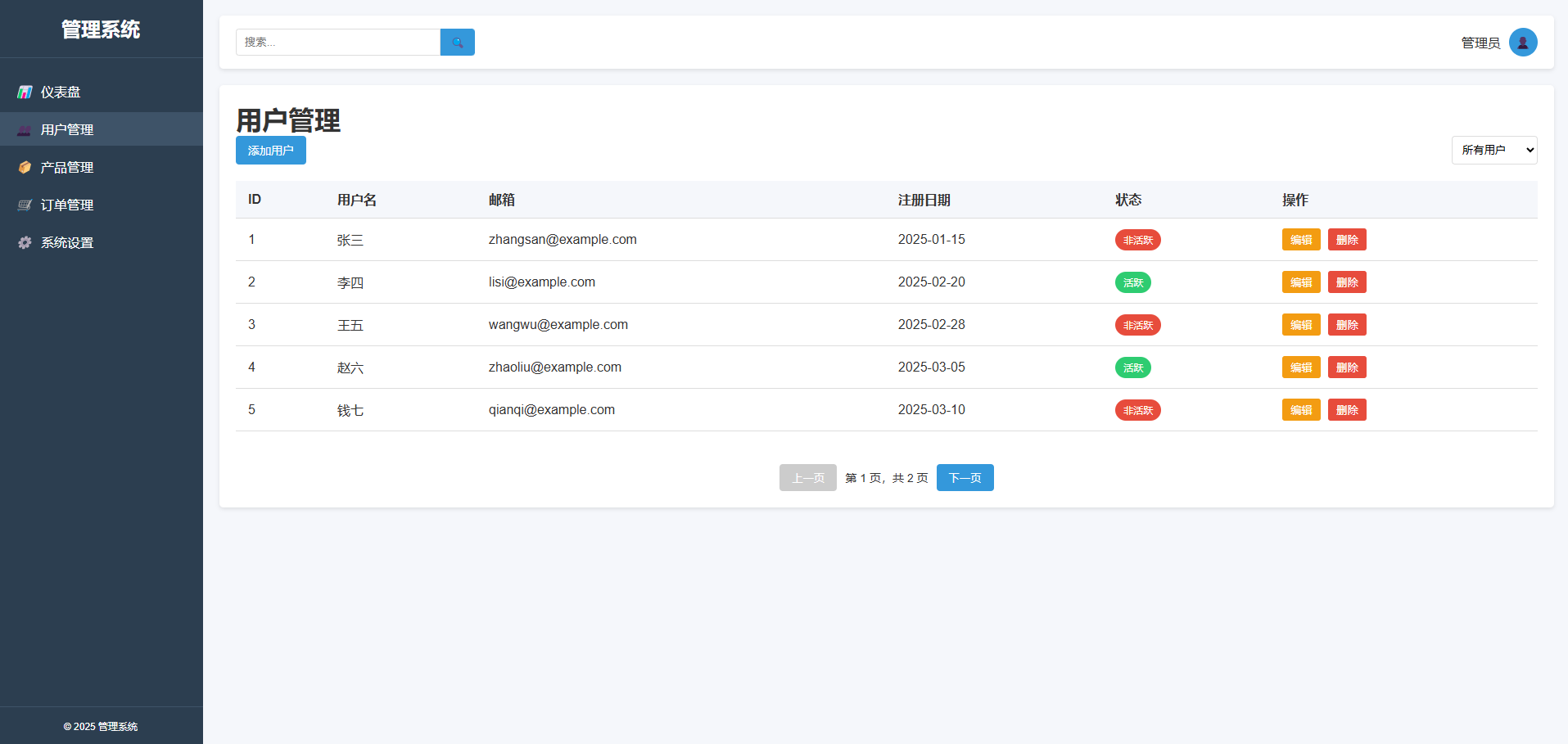The image size is (1568, 744).
Task: Open the 所有用户 filter dropdown
Action: point(1493,151)
